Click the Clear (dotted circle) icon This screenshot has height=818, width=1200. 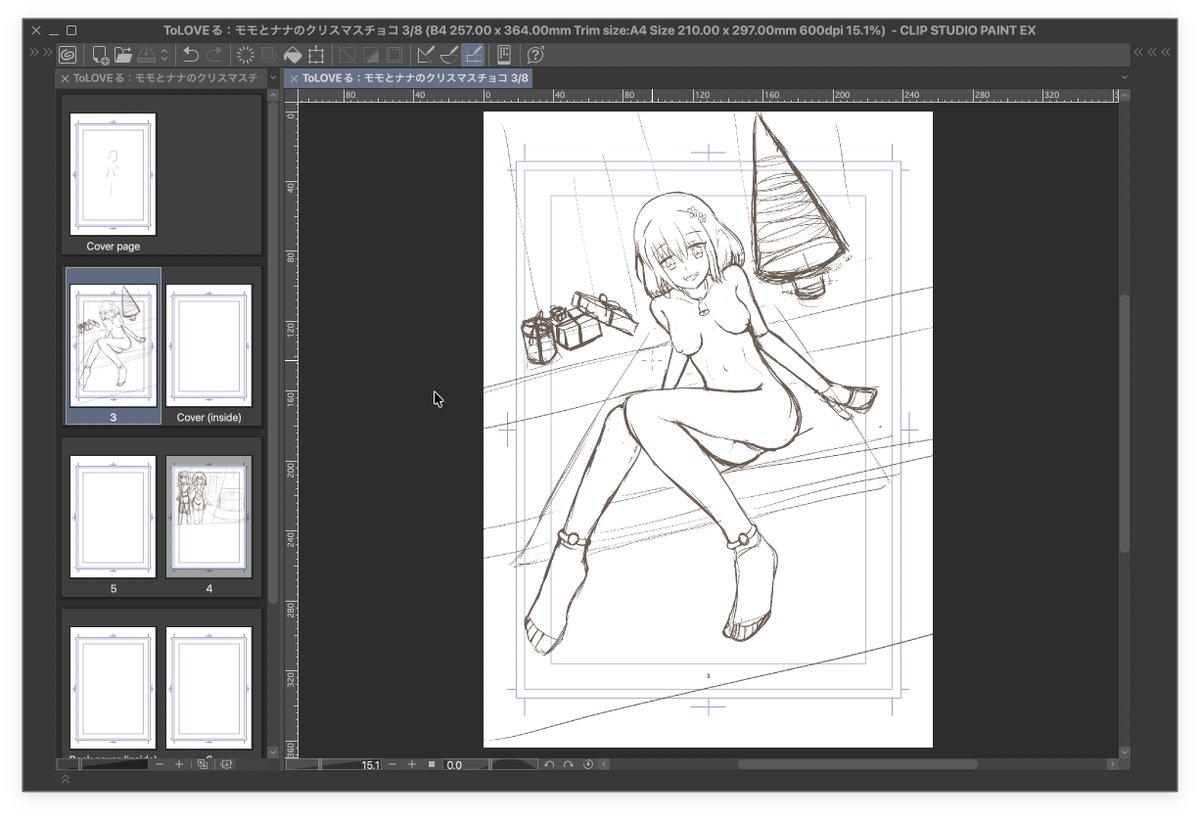tap(245, 55)
